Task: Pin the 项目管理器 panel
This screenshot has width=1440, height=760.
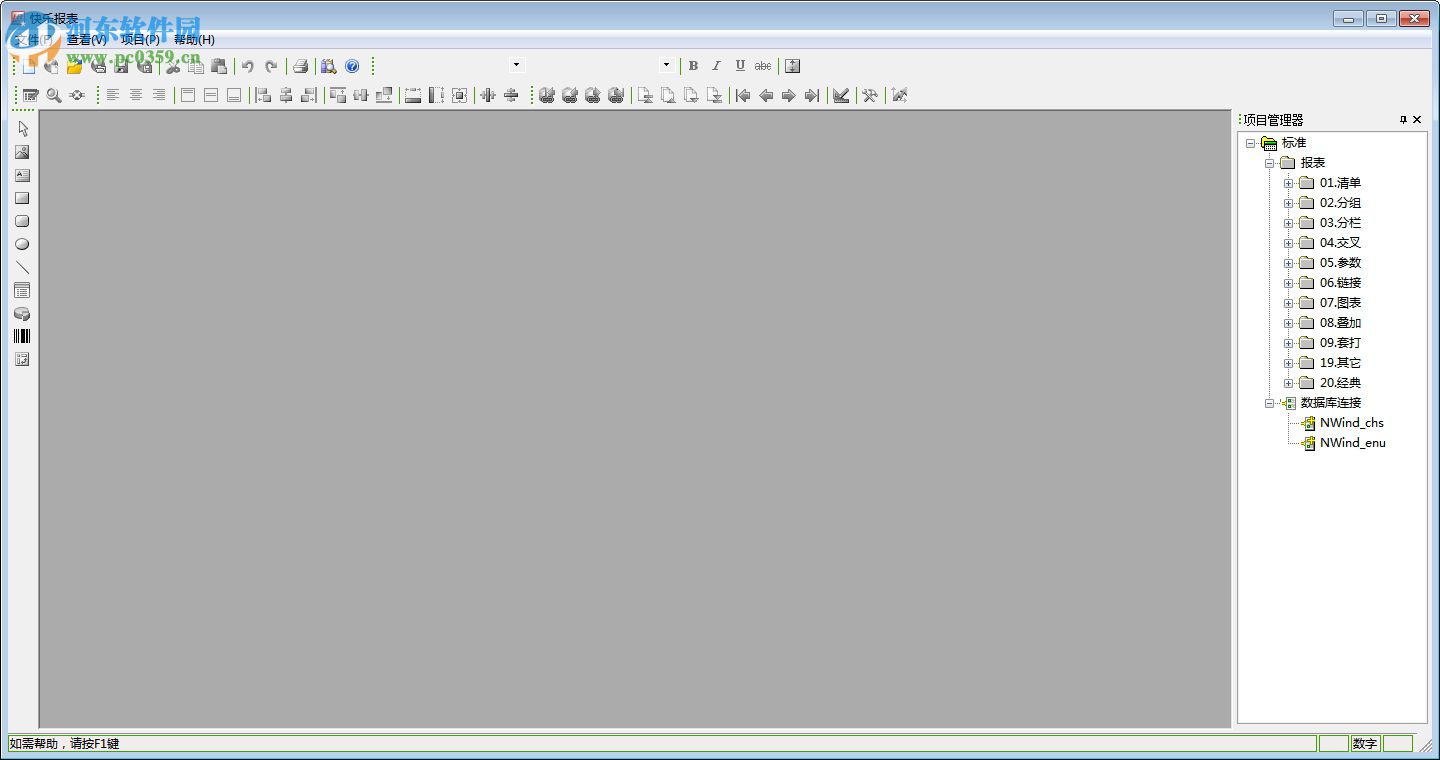Action: [x=1403, y=120]
